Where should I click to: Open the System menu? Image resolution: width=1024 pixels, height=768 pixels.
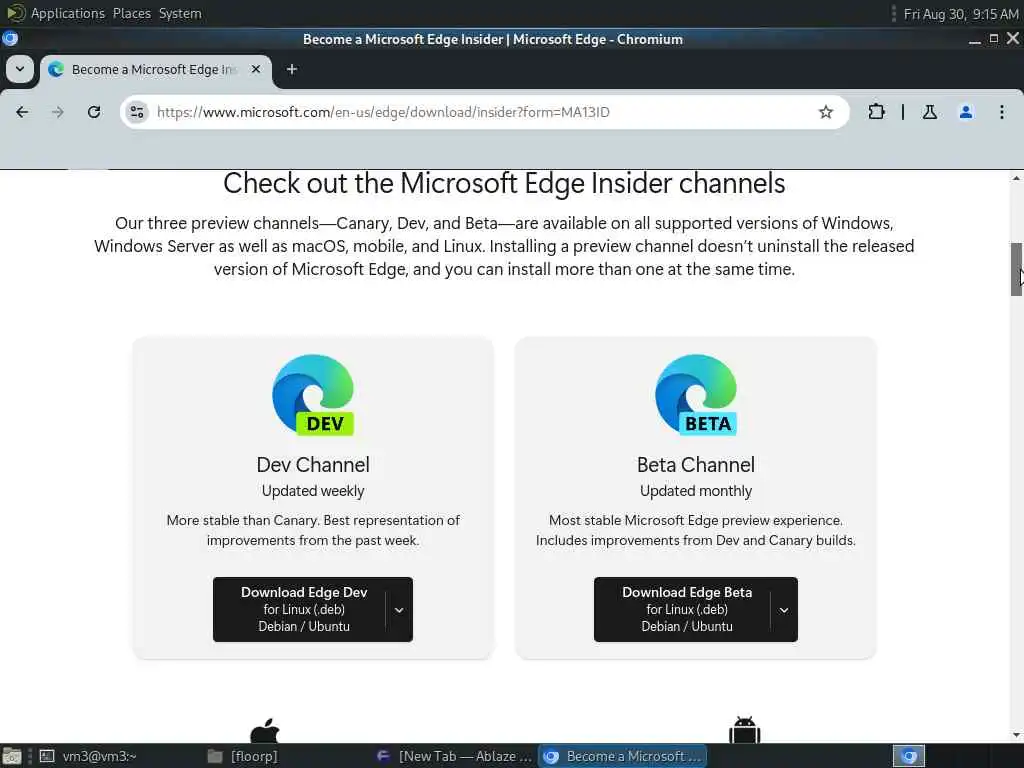(180, 13)
